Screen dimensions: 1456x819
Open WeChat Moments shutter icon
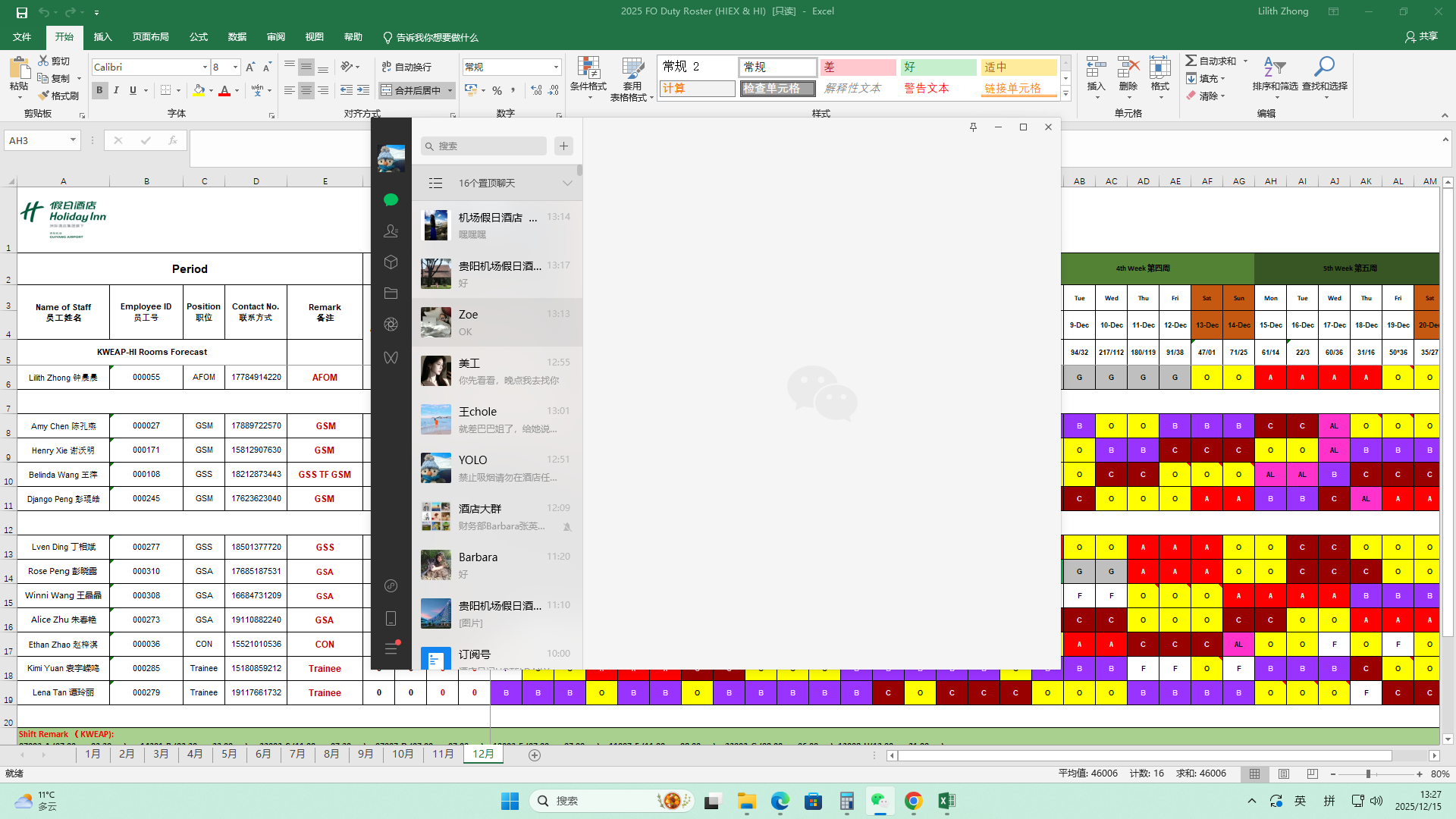click(391, 324)
